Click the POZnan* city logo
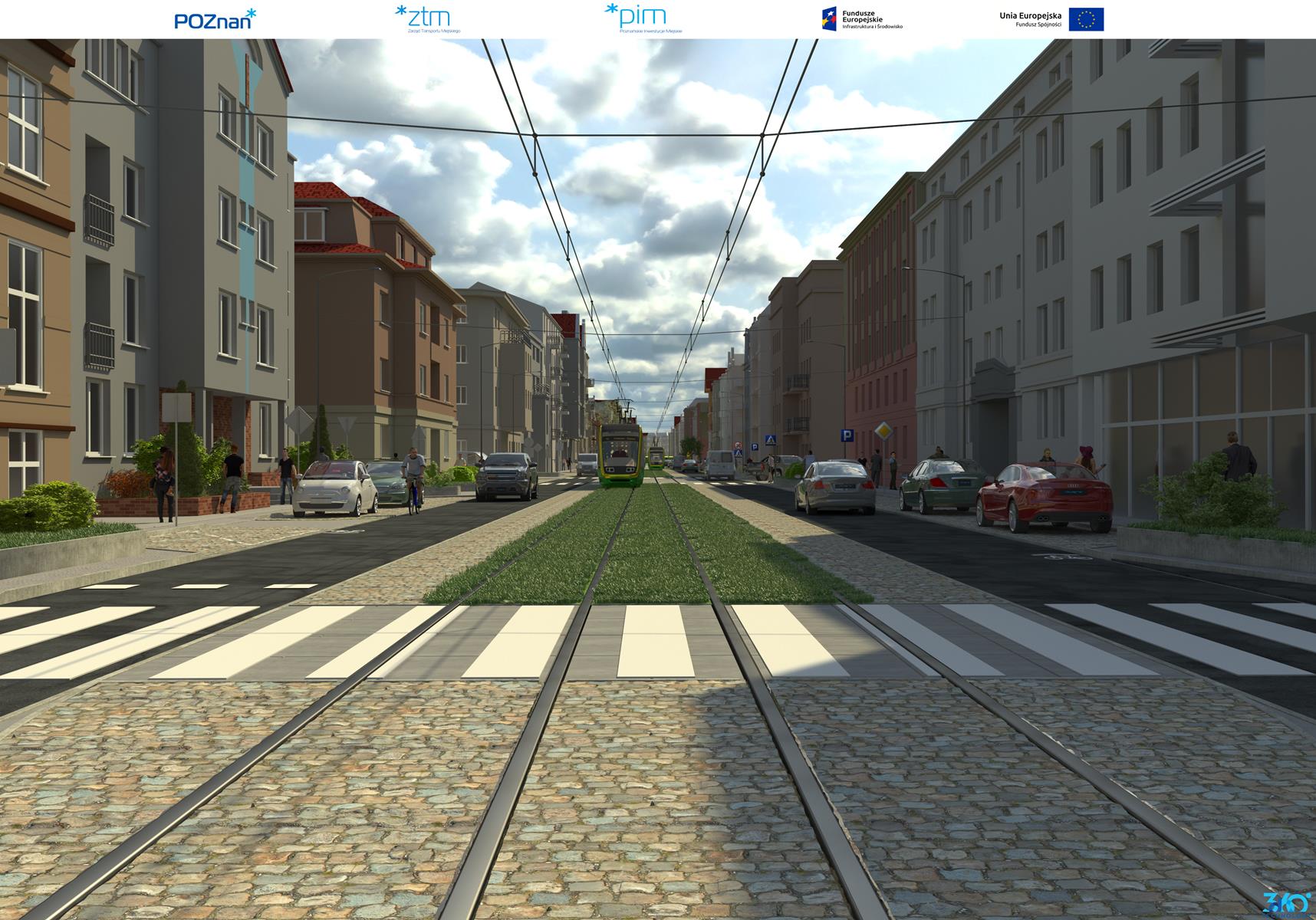 (215, 19)
